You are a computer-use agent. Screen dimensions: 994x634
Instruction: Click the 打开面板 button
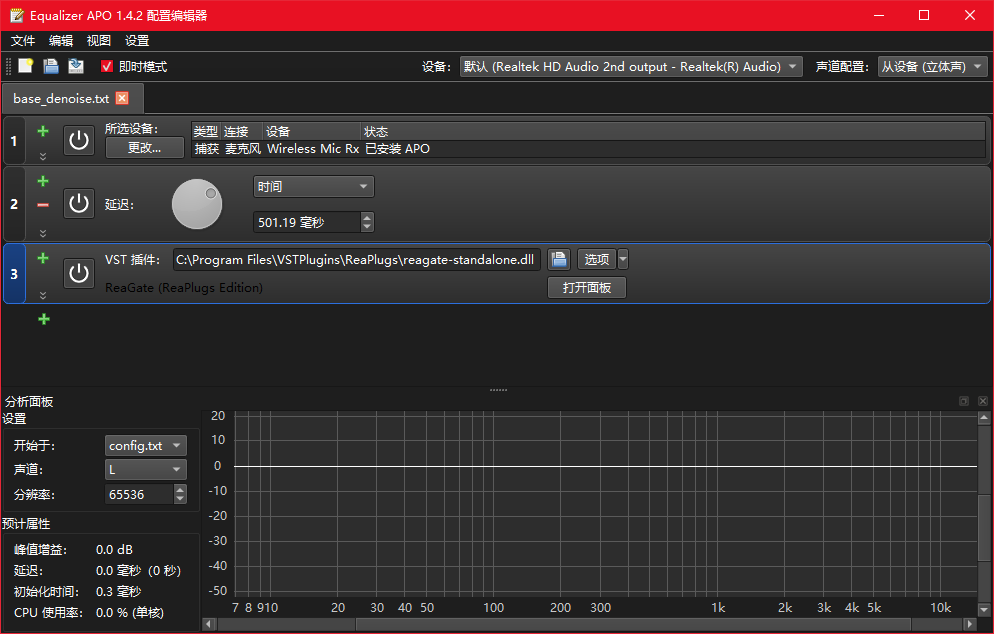[x=587, y=288]
